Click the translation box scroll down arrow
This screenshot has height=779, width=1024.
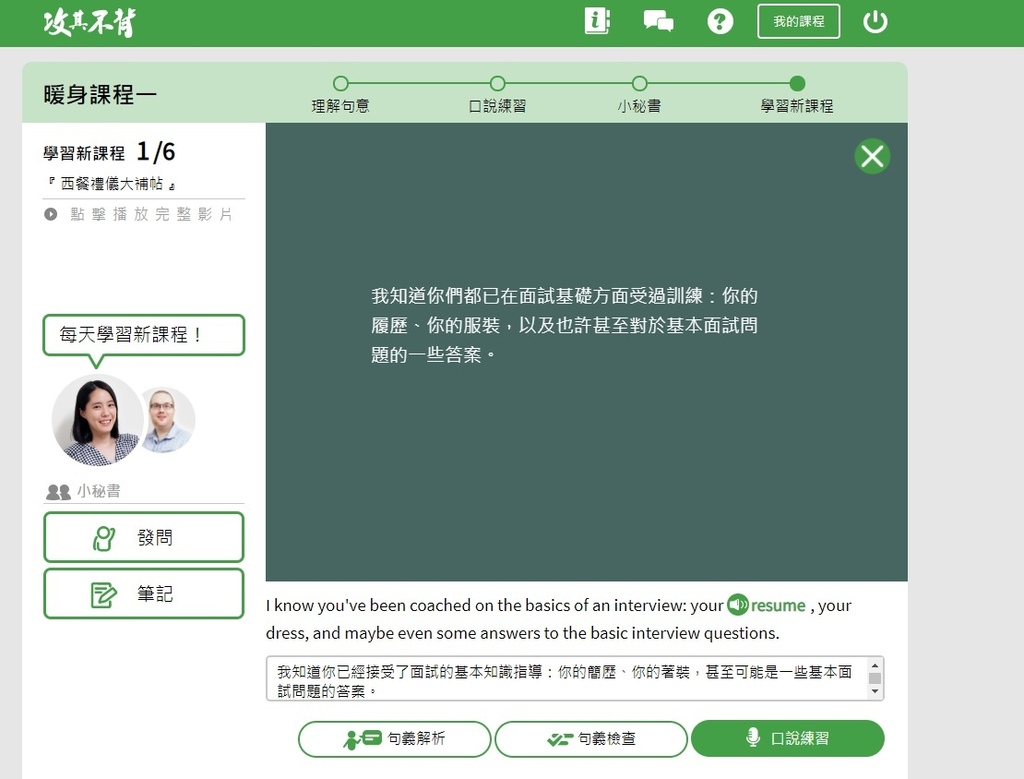(x=875, y=692)
